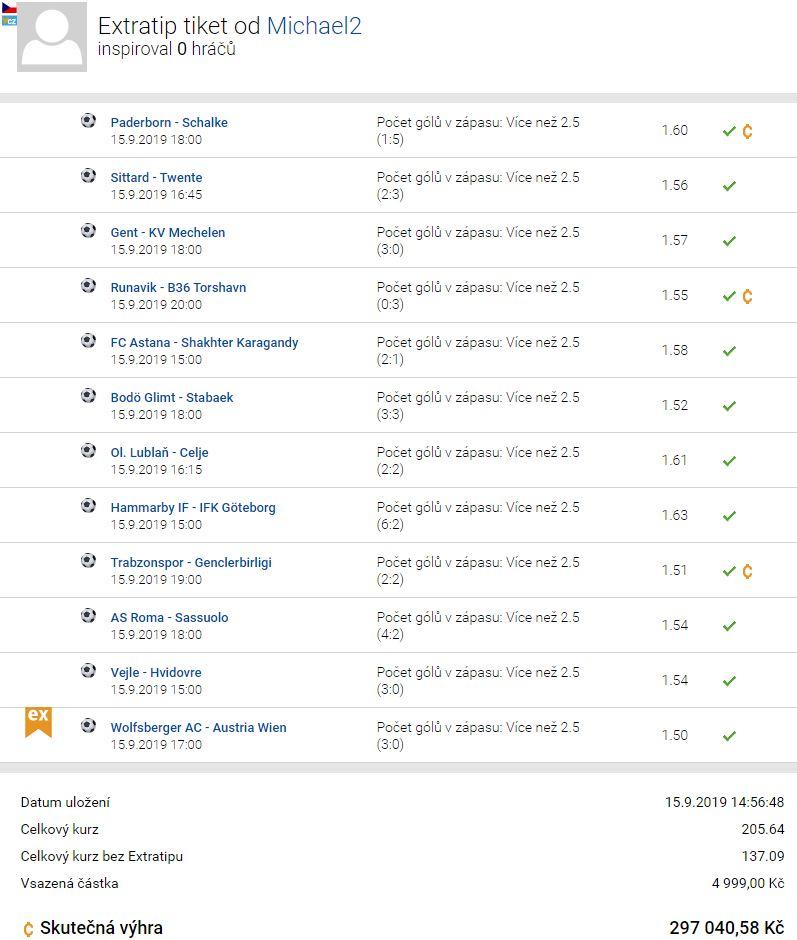Image resolution: width=797 pixels, height=940 pixels.
Task: Open Hammarby IF - IFK Göteborg match
Action: pyautogui.click(x=193, y=508)
